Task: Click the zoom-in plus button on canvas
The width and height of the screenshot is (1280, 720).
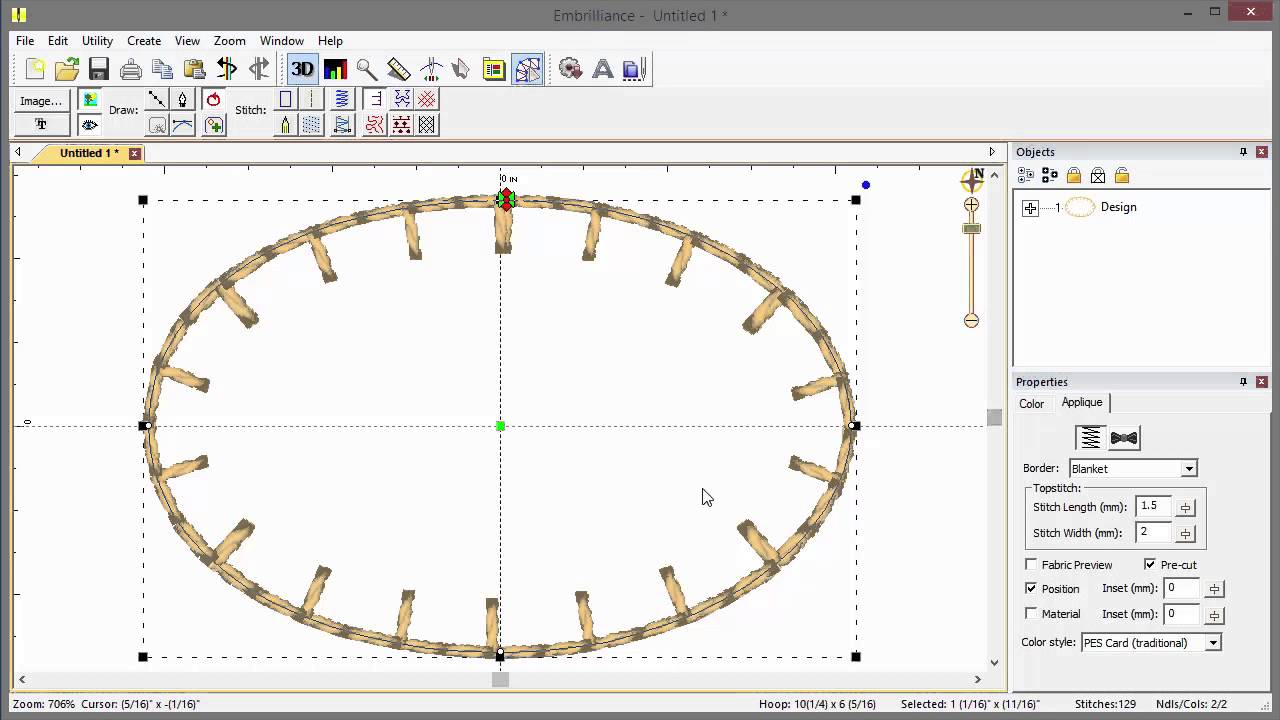Action: tap(971, 205)
